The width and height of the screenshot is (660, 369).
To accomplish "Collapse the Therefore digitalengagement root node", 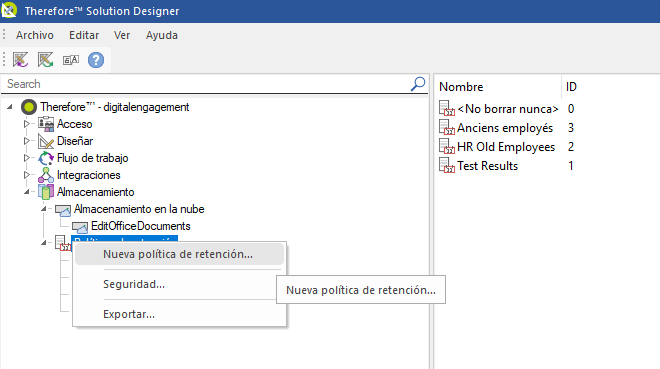I will click(x=10, y=107).
